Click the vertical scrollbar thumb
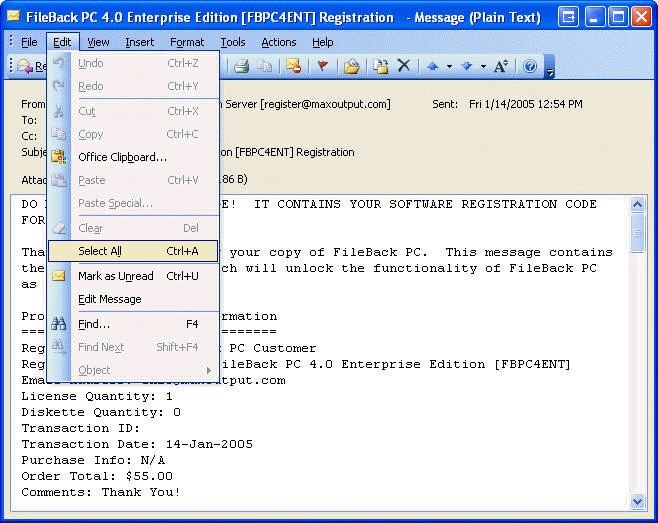The height and width of the screenshot is (523, 658). (x=637, y=233)
